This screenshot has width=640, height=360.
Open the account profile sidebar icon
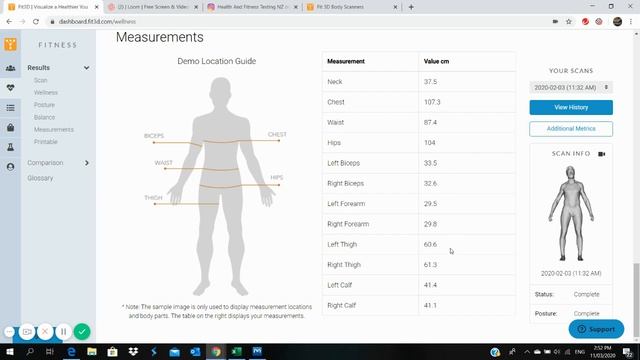pyautogui.click(x=11, y=167)
